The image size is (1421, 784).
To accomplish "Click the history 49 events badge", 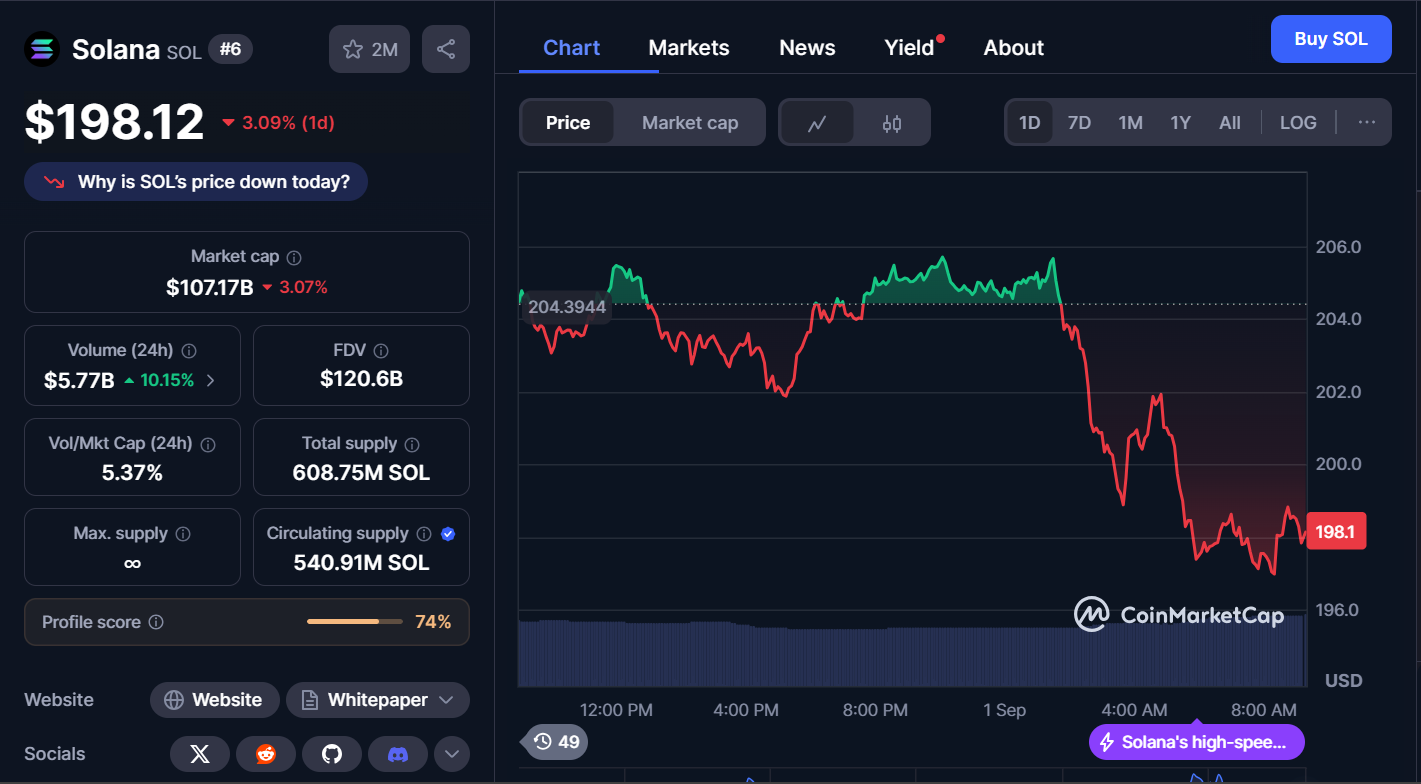I will coord(555,741).
